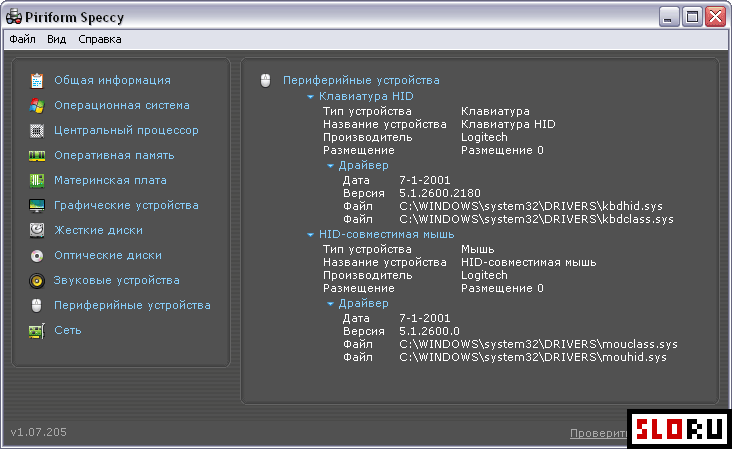Open the Вид menu
The image size is (732, 449).
click(x=56, y=39)
